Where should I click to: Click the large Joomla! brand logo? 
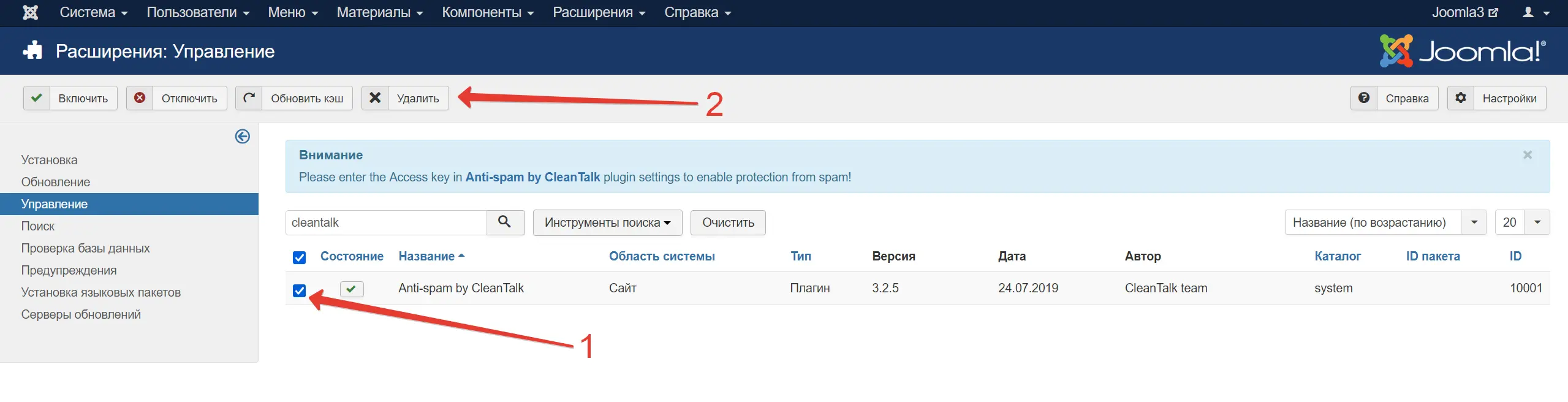1463,51
